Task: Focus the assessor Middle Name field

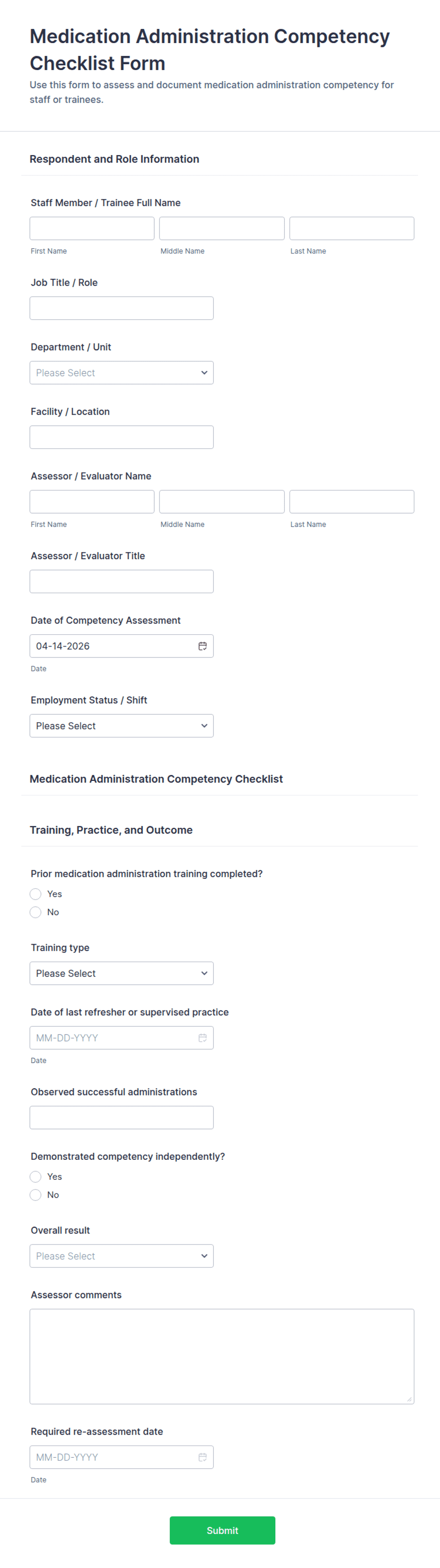Action: (x=221, y=501)
